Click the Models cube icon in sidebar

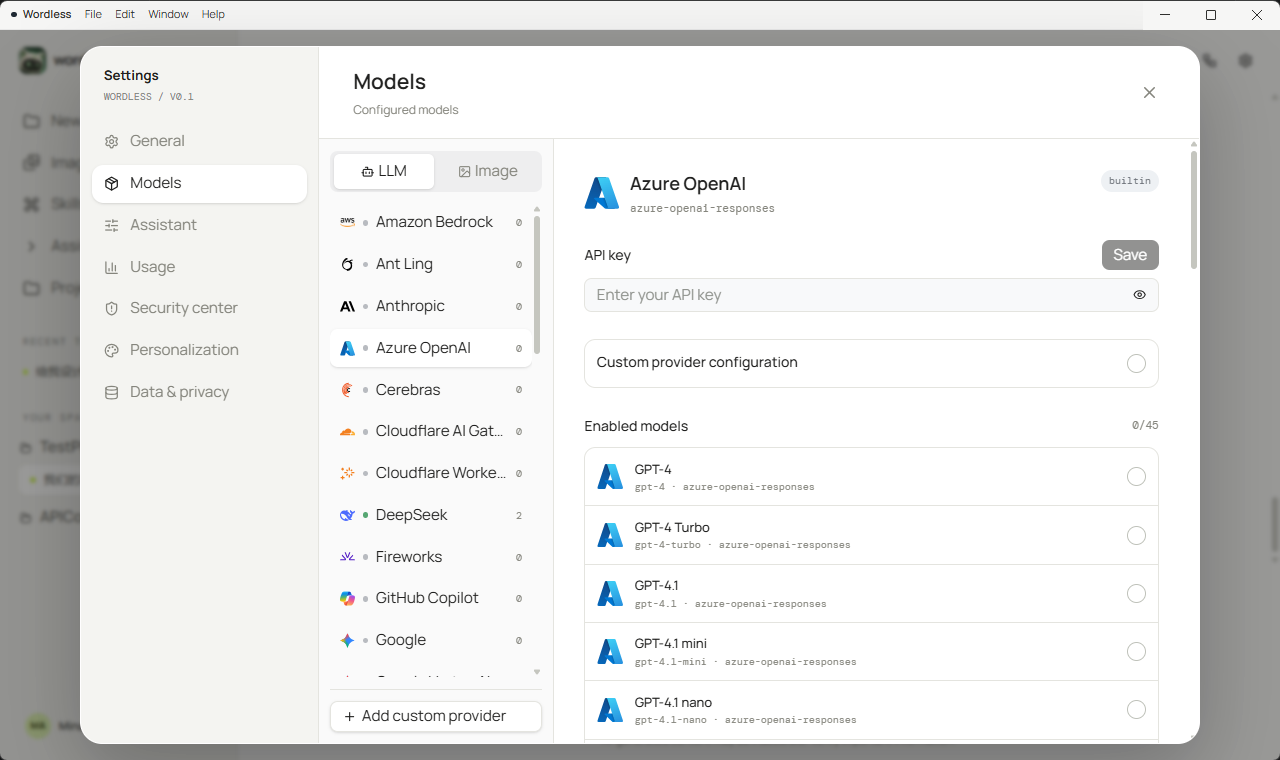tap(112, 184)
